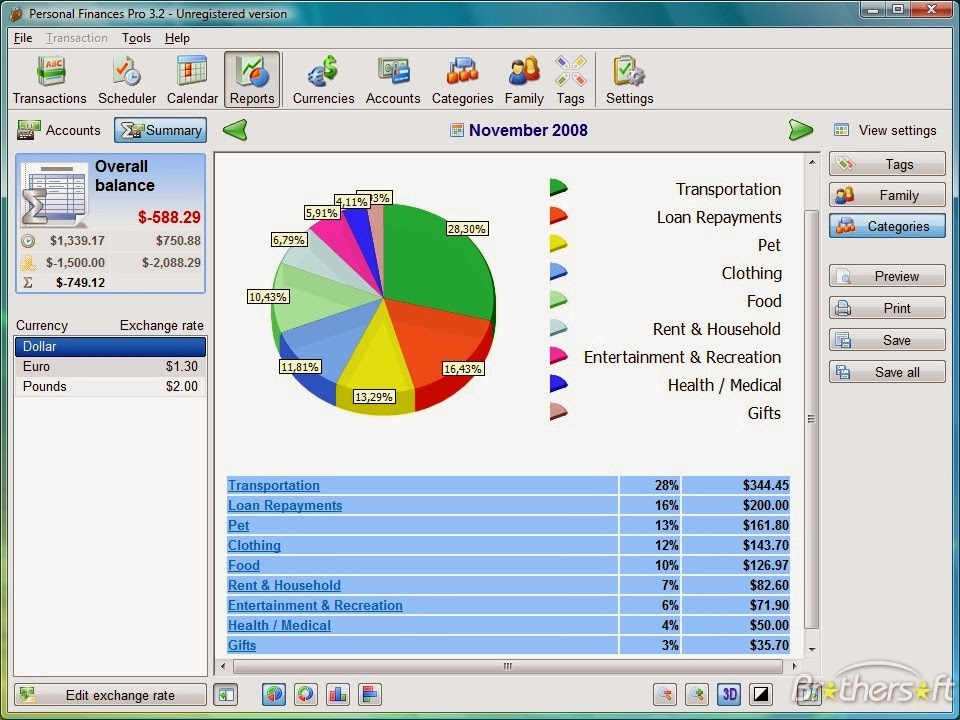Viewport: 960px width, 720px height.
Task: Click the zoom out chart icon
Action: 665,694
